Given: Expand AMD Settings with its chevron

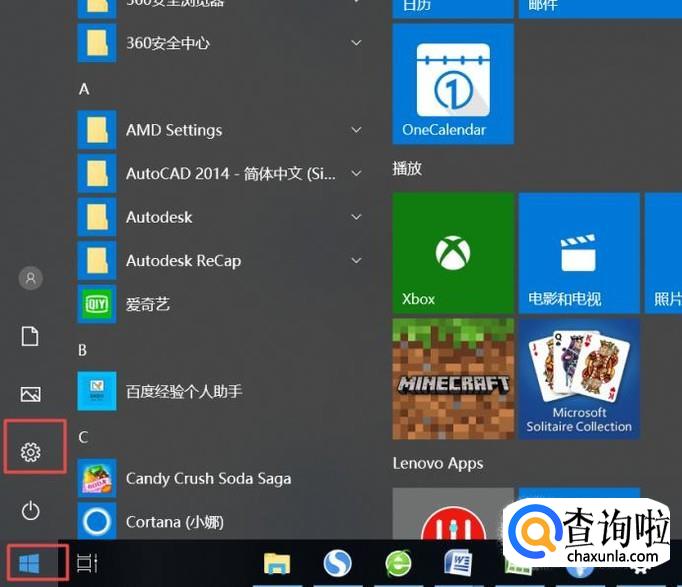Looking at the screenshot, I should [x=356, y=130].
